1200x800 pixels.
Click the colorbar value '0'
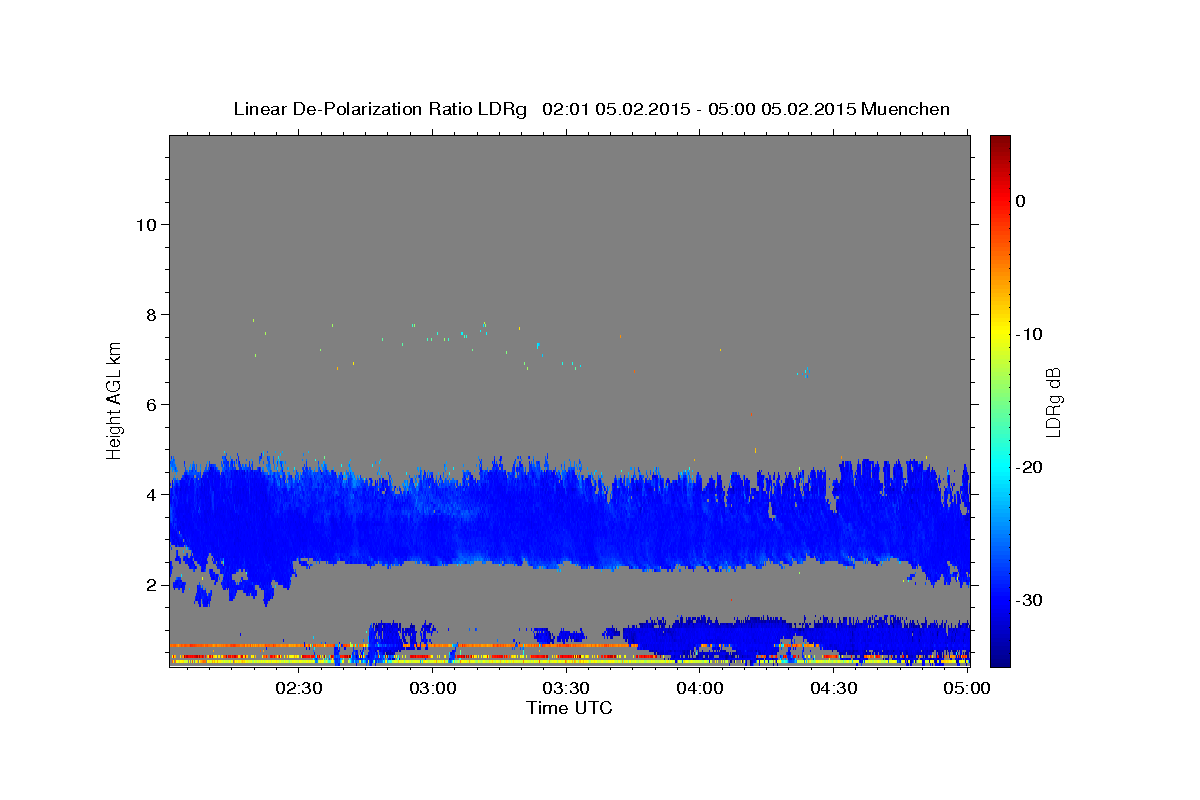1021,201
